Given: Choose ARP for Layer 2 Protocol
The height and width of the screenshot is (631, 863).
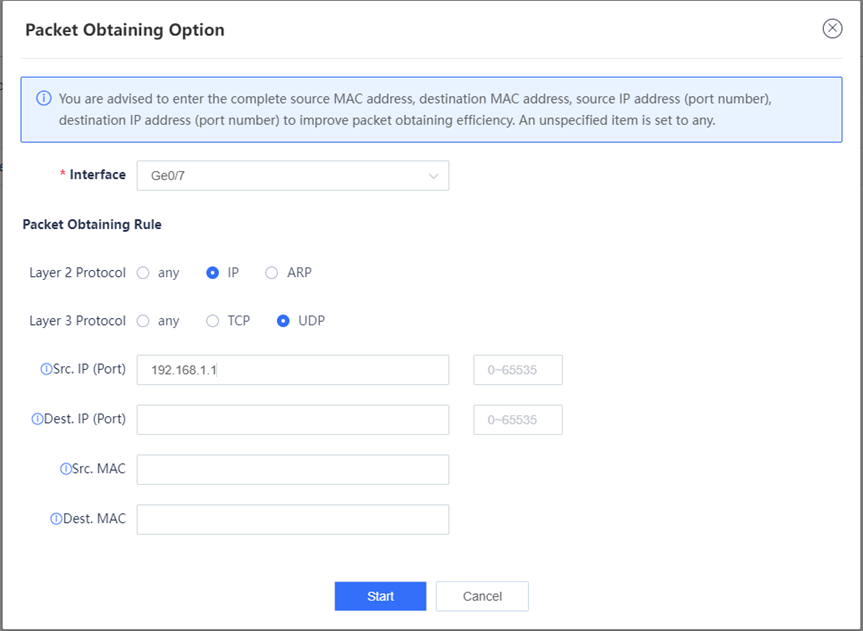Looking at the screenshot, I should click(x=272, y=272).
